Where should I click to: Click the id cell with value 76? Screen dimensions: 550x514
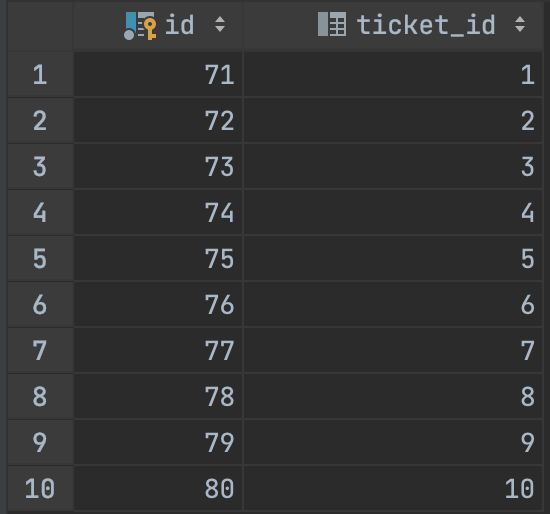[158, 304]
